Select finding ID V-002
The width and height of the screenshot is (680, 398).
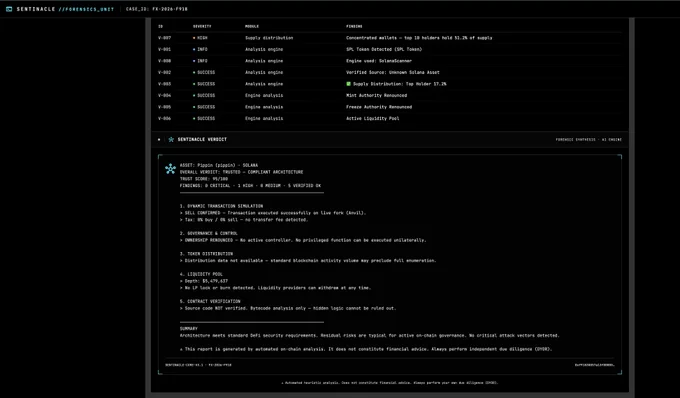[164, 72]
